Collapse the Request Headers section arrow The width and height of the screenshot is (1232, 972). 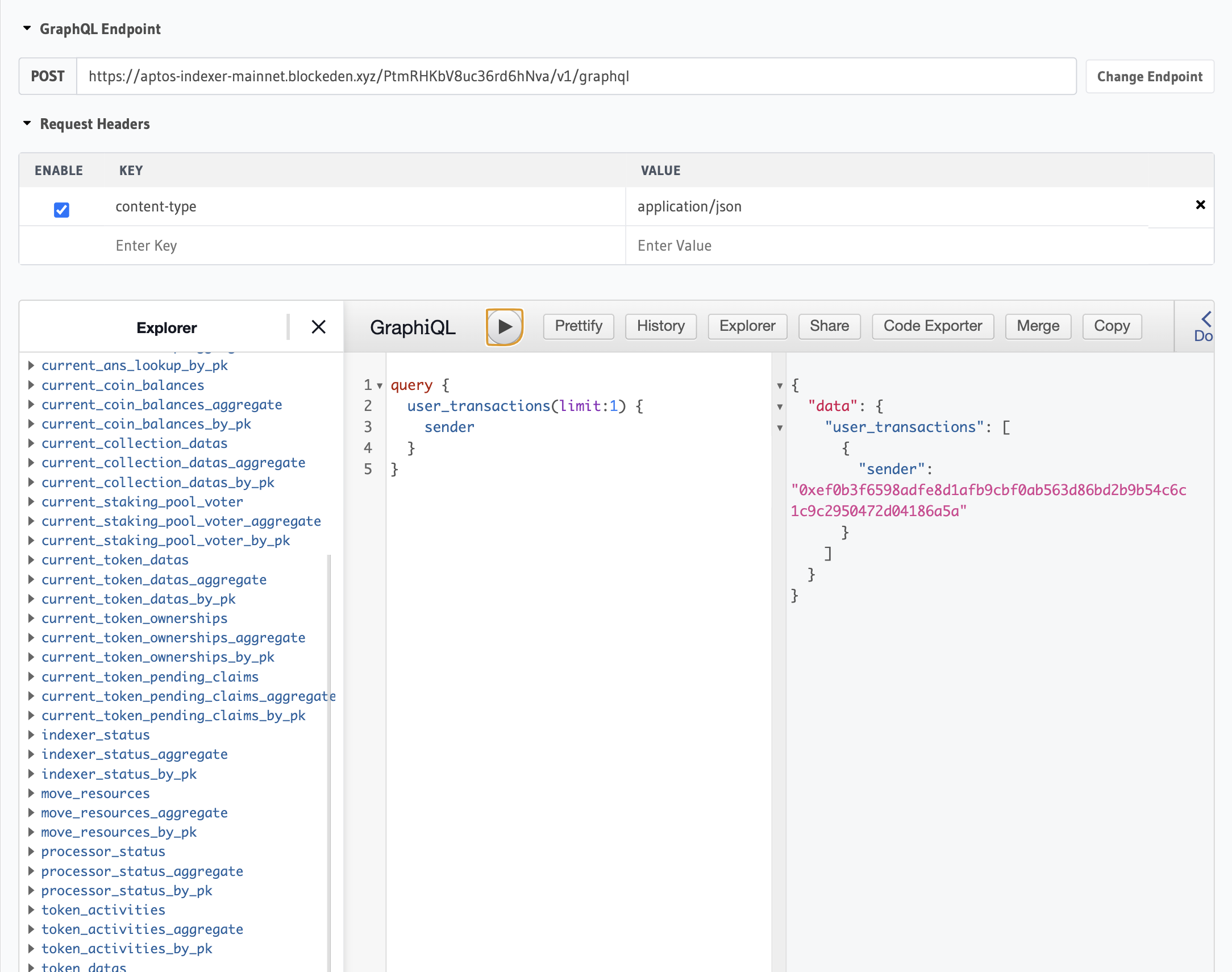point(27,123)
